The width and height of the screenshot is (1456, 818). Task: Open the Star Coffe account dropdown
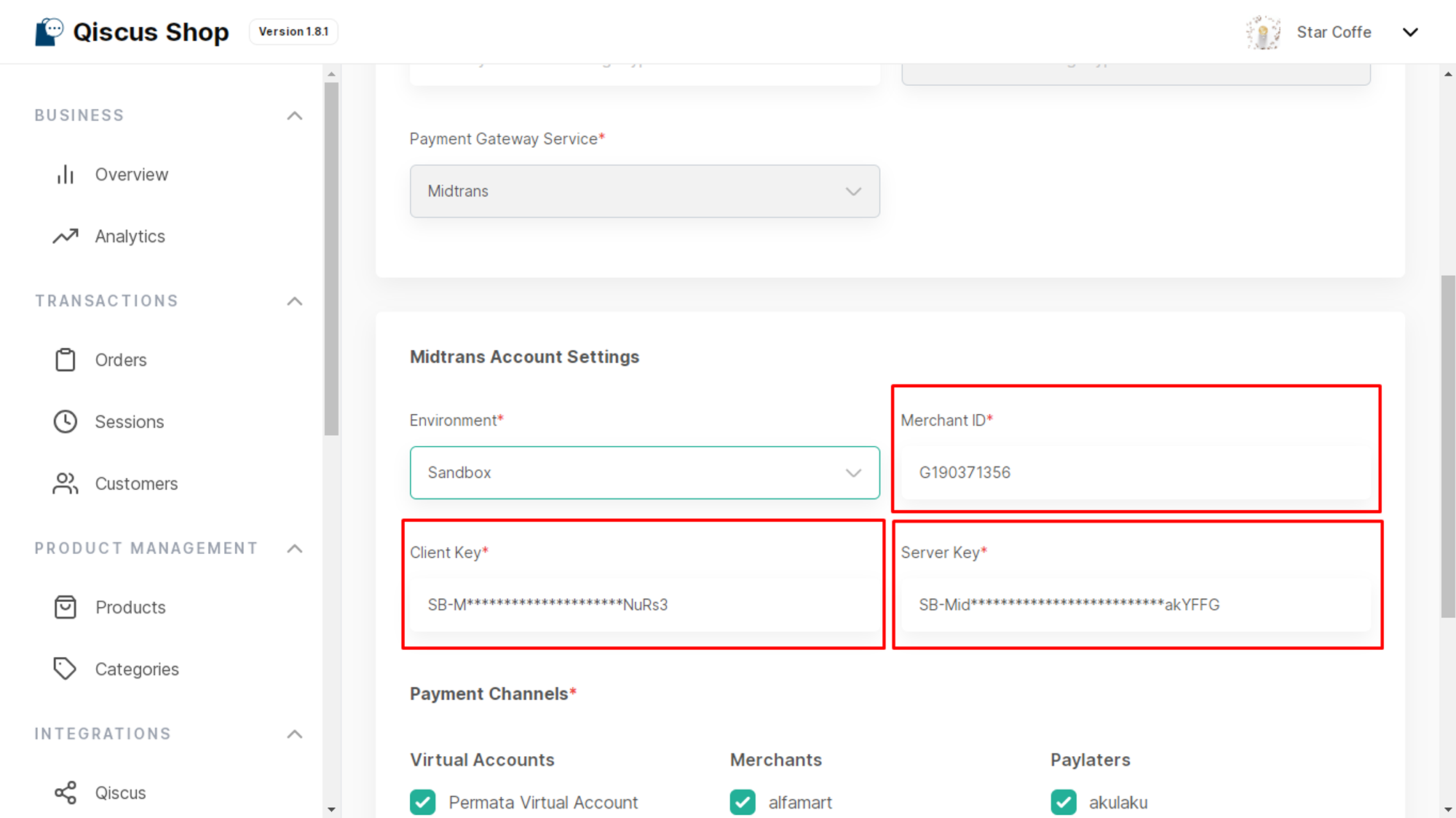point(1410,32)
